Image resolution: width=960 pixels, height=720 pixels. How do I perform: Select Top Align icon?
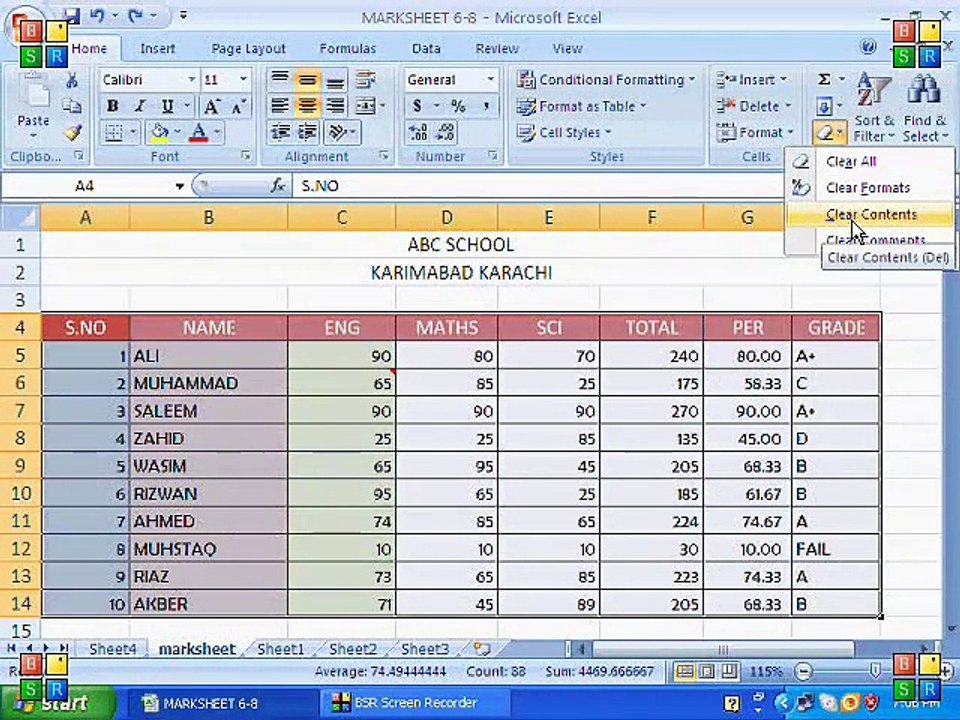click(280, 79)
